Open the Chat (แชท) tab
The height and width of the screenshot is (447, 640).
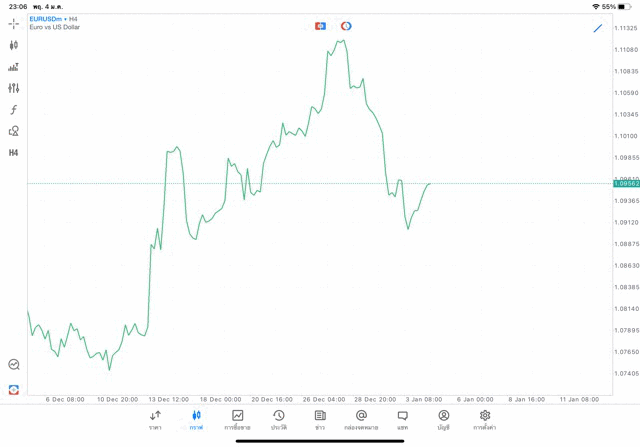pyautogui.click(x=402, y=419)
